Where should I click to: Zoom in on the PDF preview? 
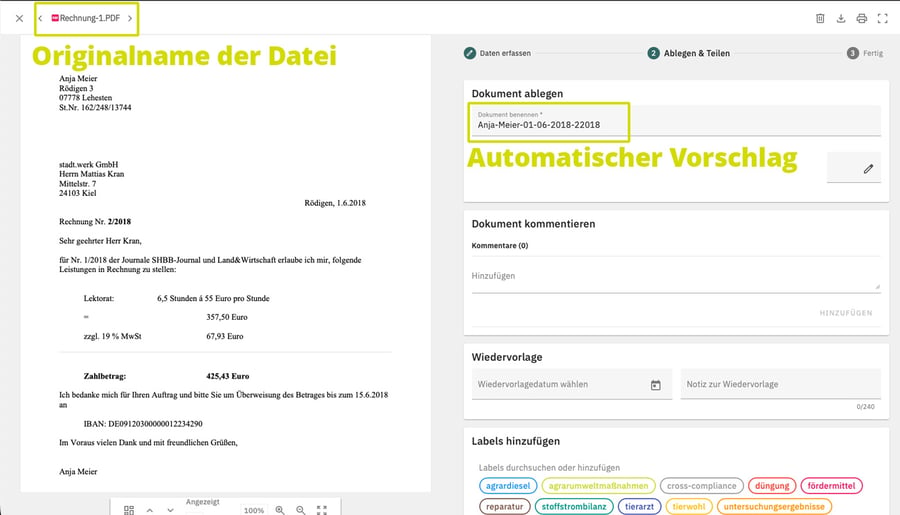(280, 510)
